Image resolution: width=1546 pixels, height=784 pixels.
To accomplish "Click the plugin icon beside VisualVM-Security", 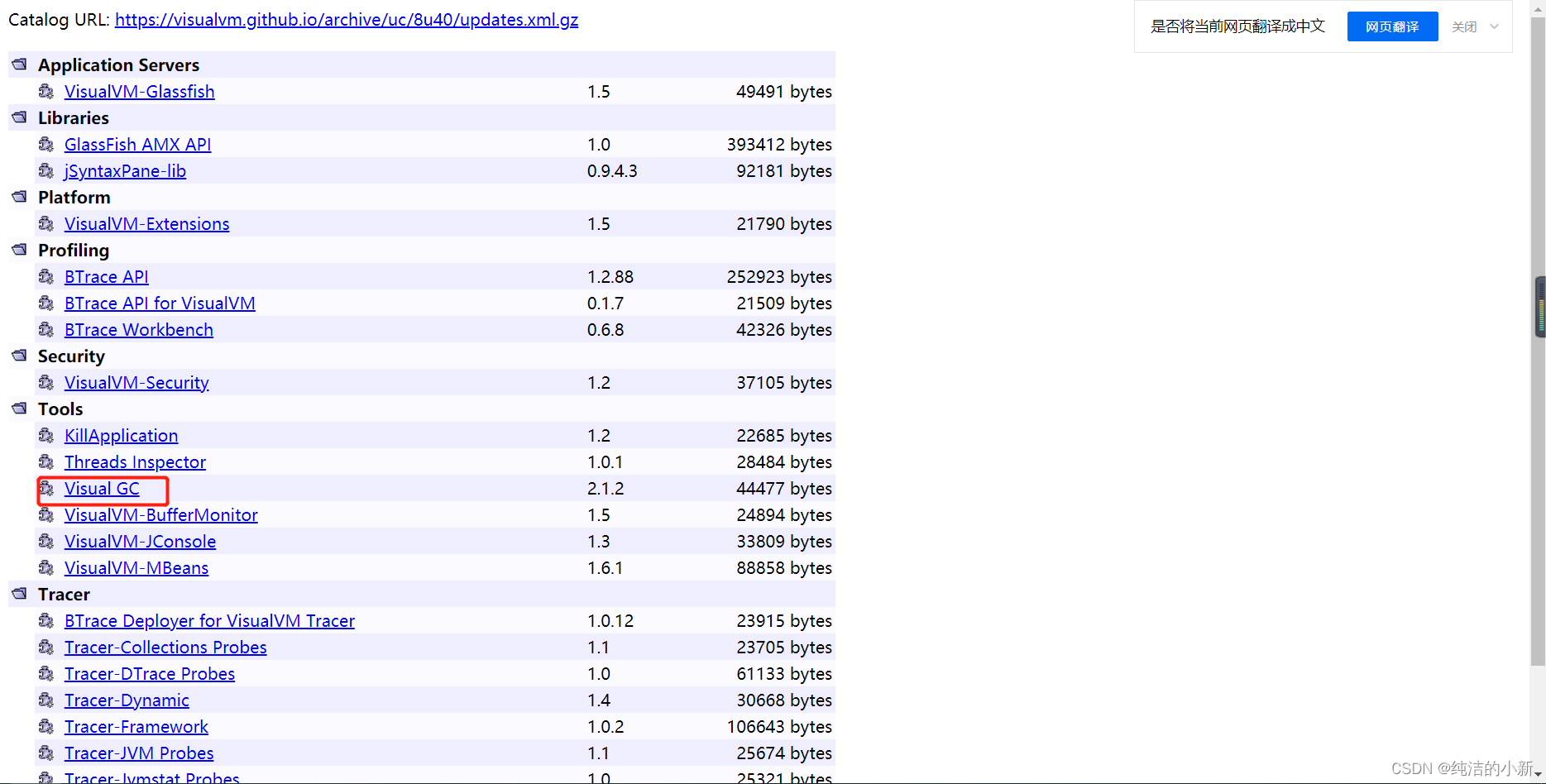I will coord(46,382).
